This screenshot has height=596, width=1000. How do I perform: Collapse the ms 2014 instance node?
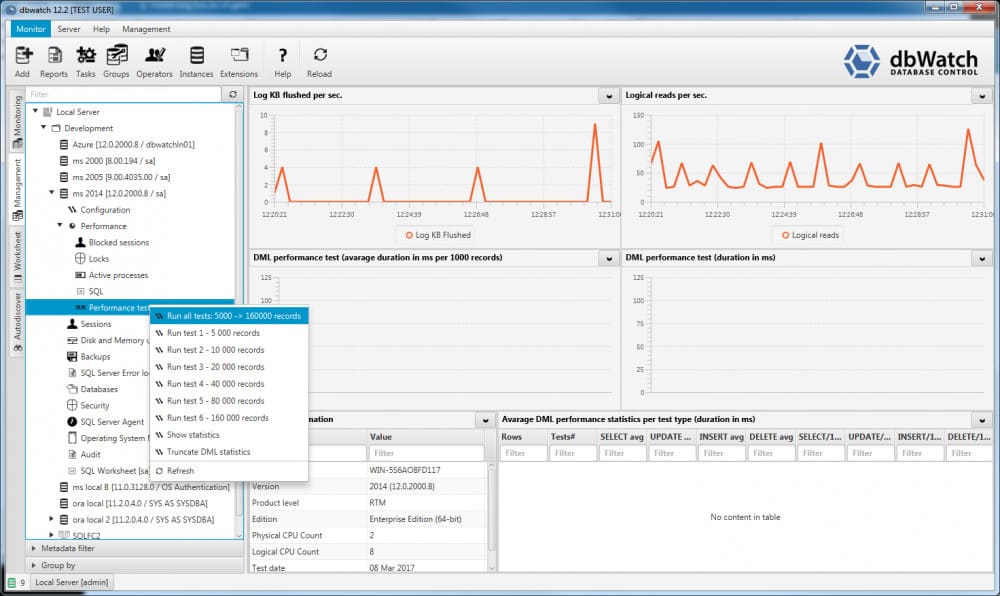point(52,193)
